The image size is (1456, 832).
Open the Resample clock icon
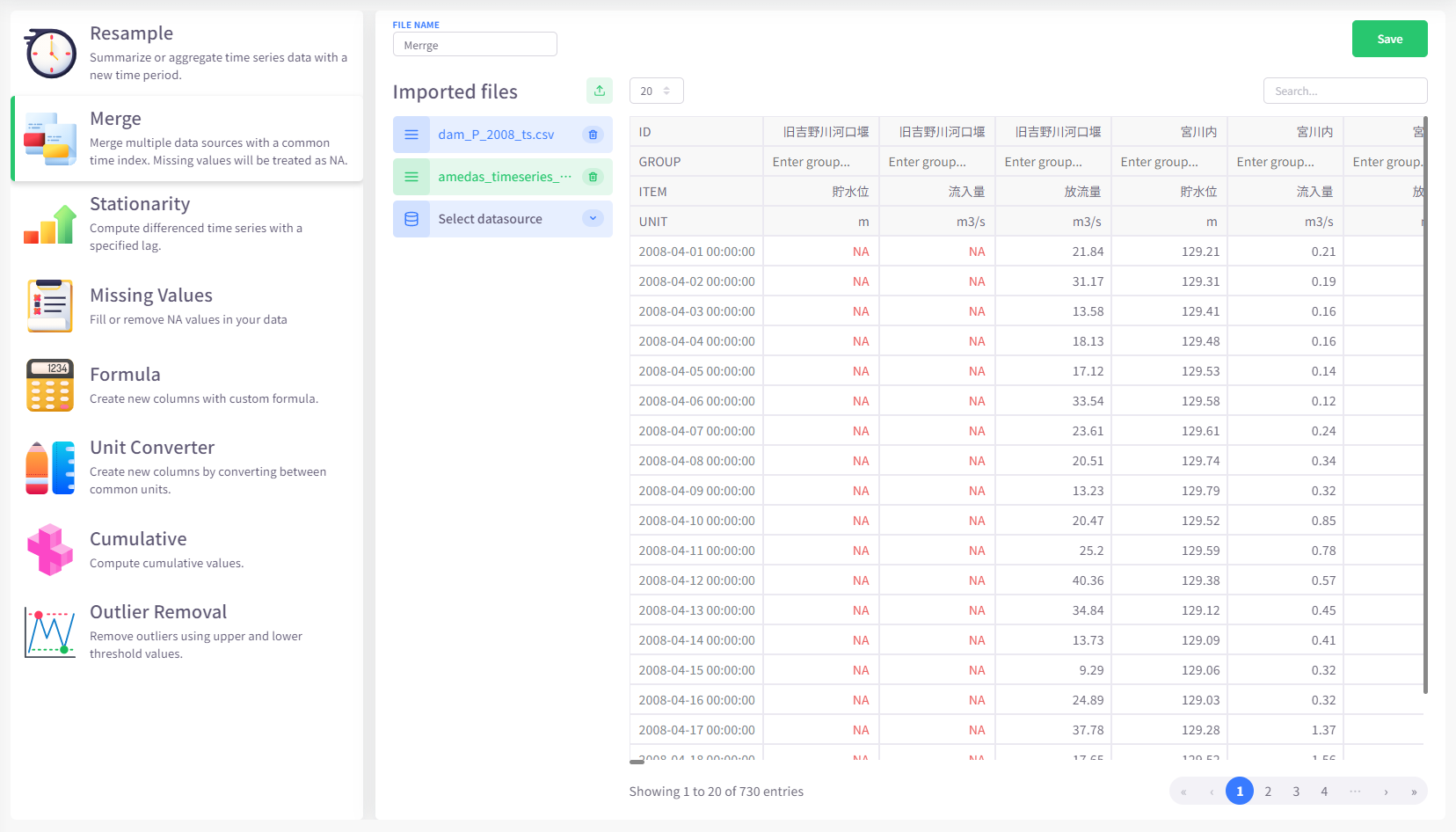click(x=50, y=53)
